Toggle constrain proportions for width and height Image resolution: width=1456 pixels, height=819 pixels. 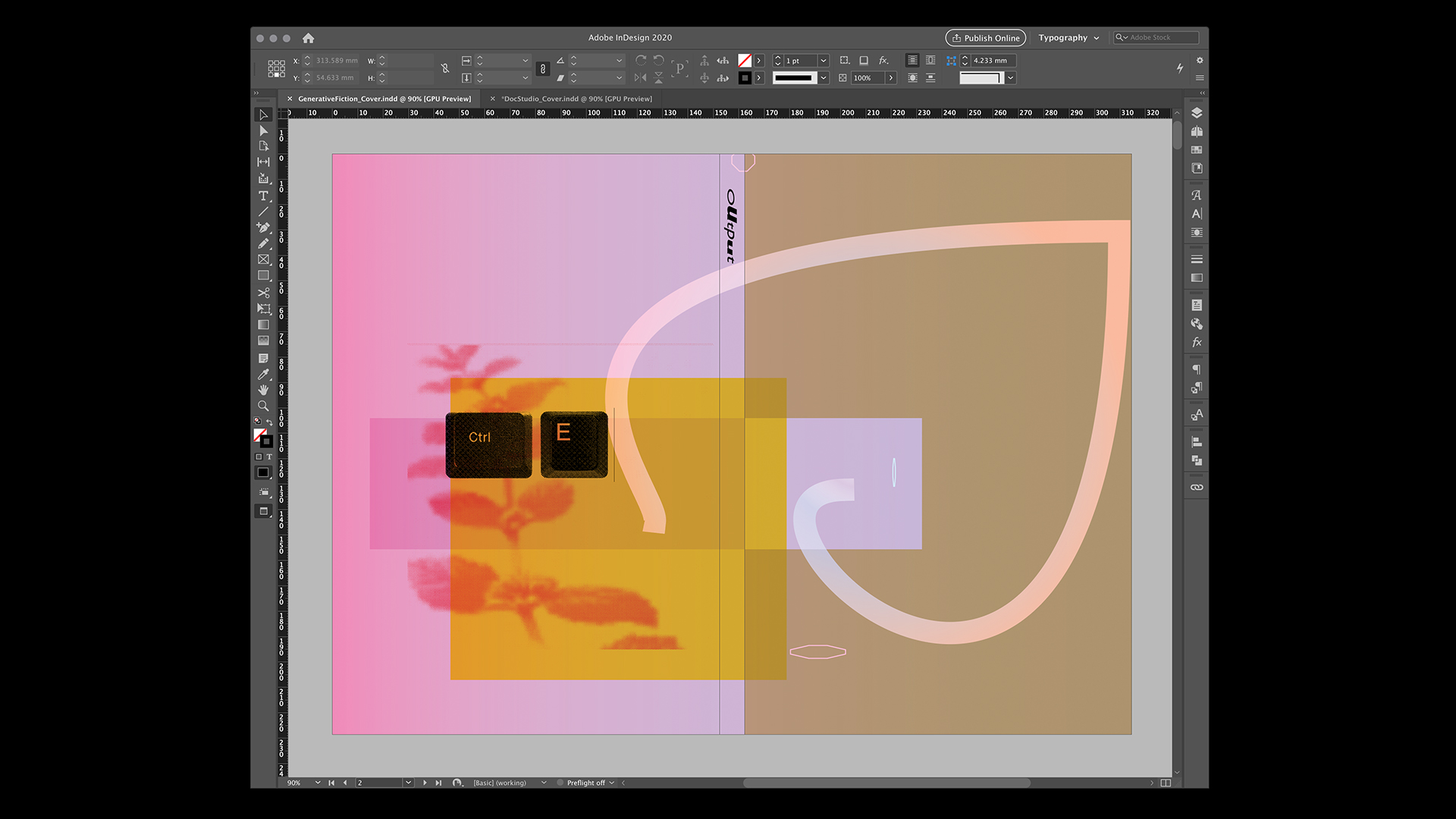coord(445,69)
